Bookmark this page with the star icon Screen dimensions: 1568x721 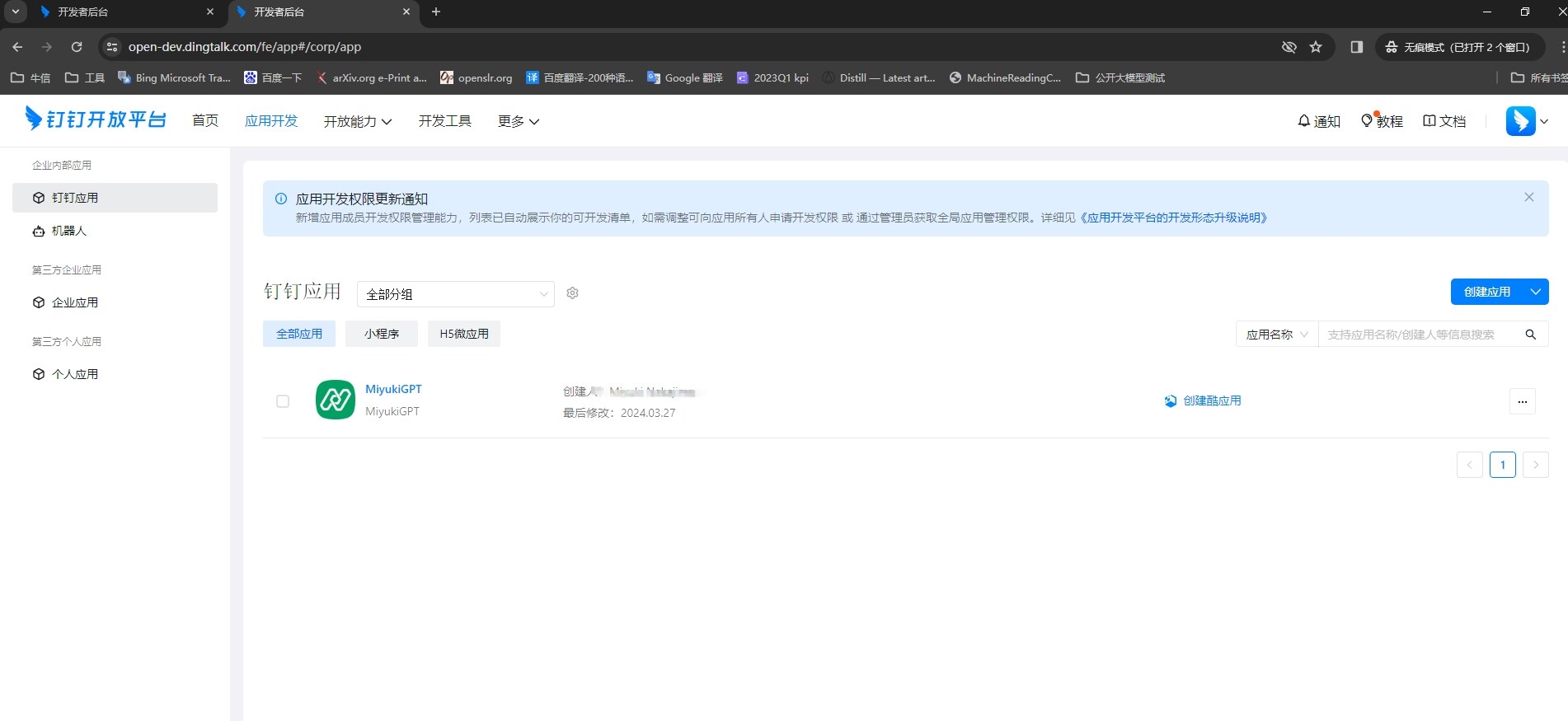click(1316, 47)
